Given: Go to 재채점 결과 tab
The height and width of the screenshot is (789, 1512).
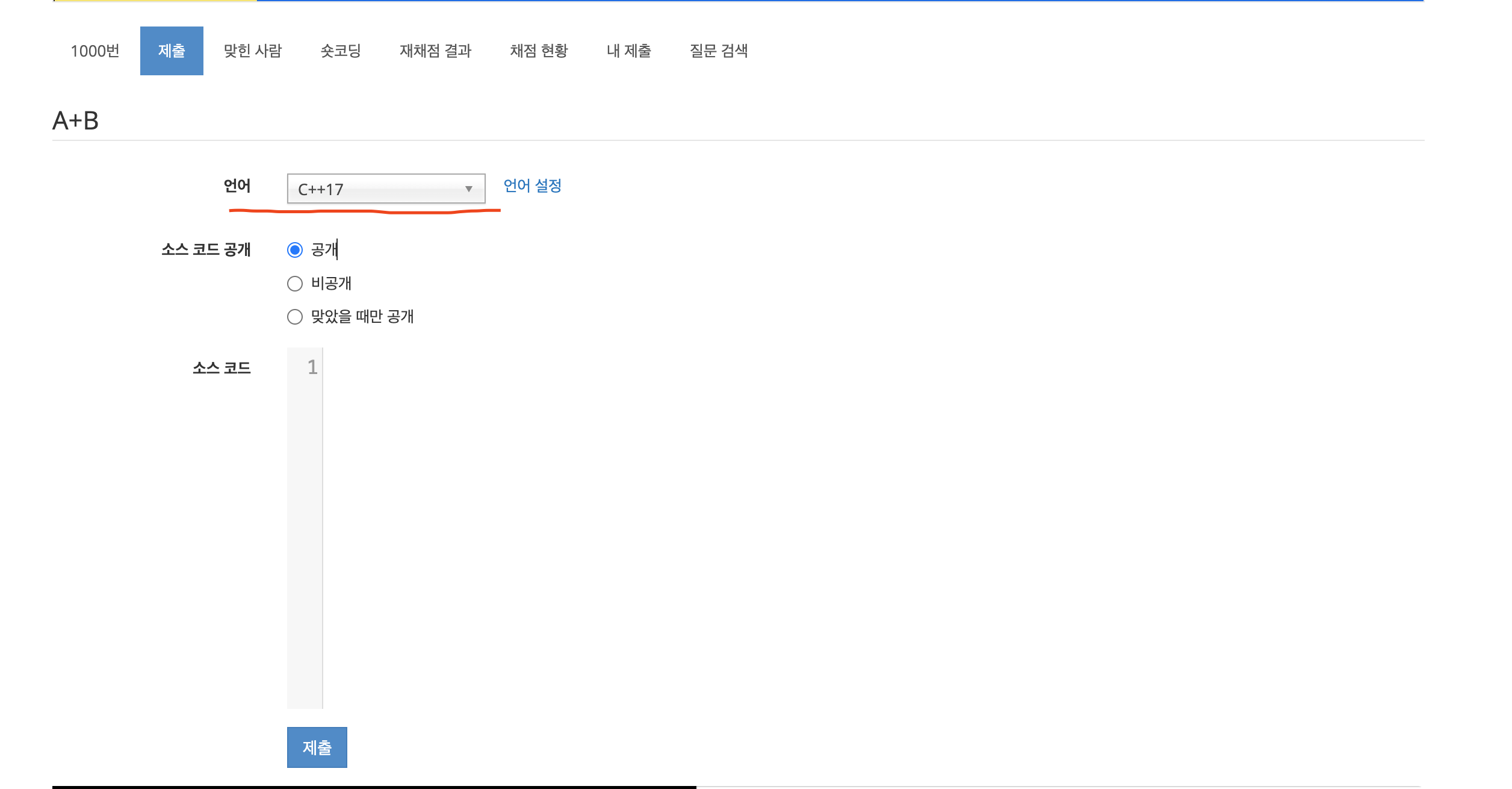Looking at the screenshot, I should pos(435,51).
